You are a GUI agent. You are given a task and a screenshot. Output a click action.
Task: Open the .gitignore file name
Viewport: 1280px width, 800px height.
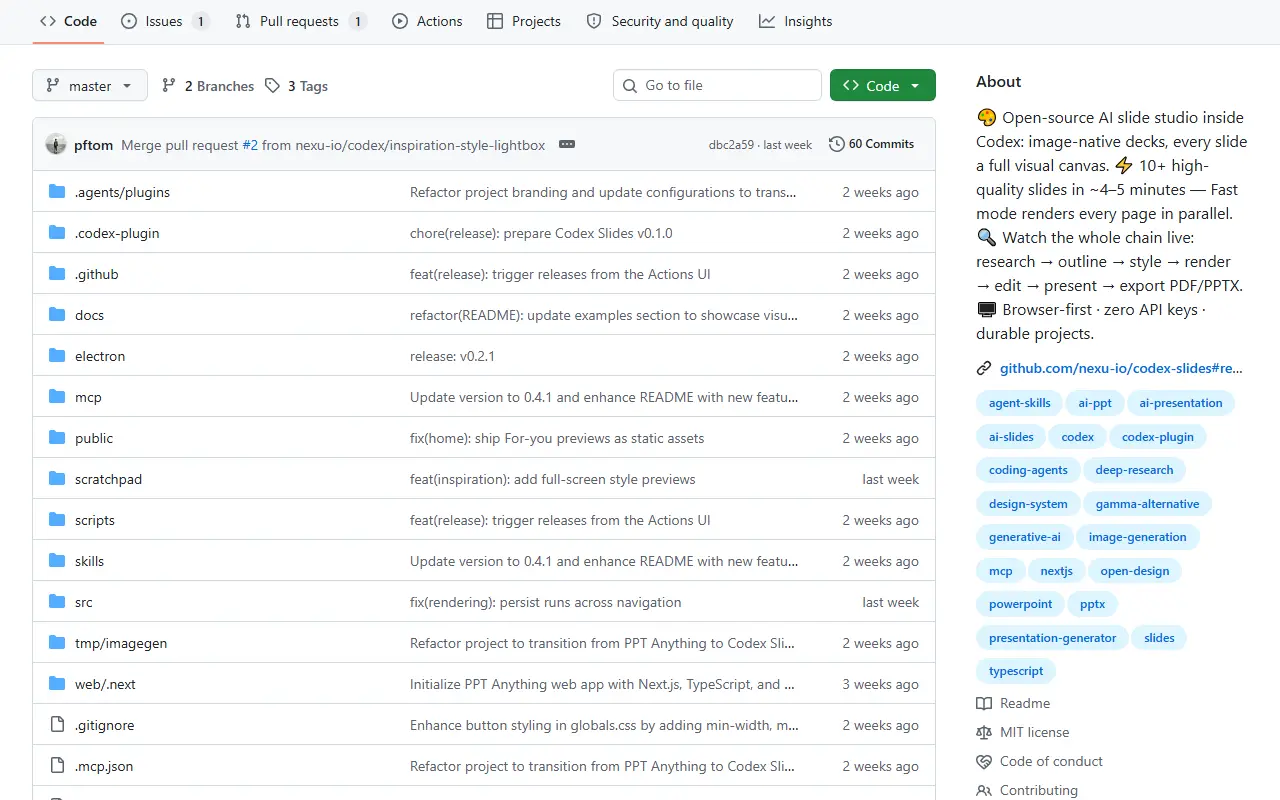point(104,725)
